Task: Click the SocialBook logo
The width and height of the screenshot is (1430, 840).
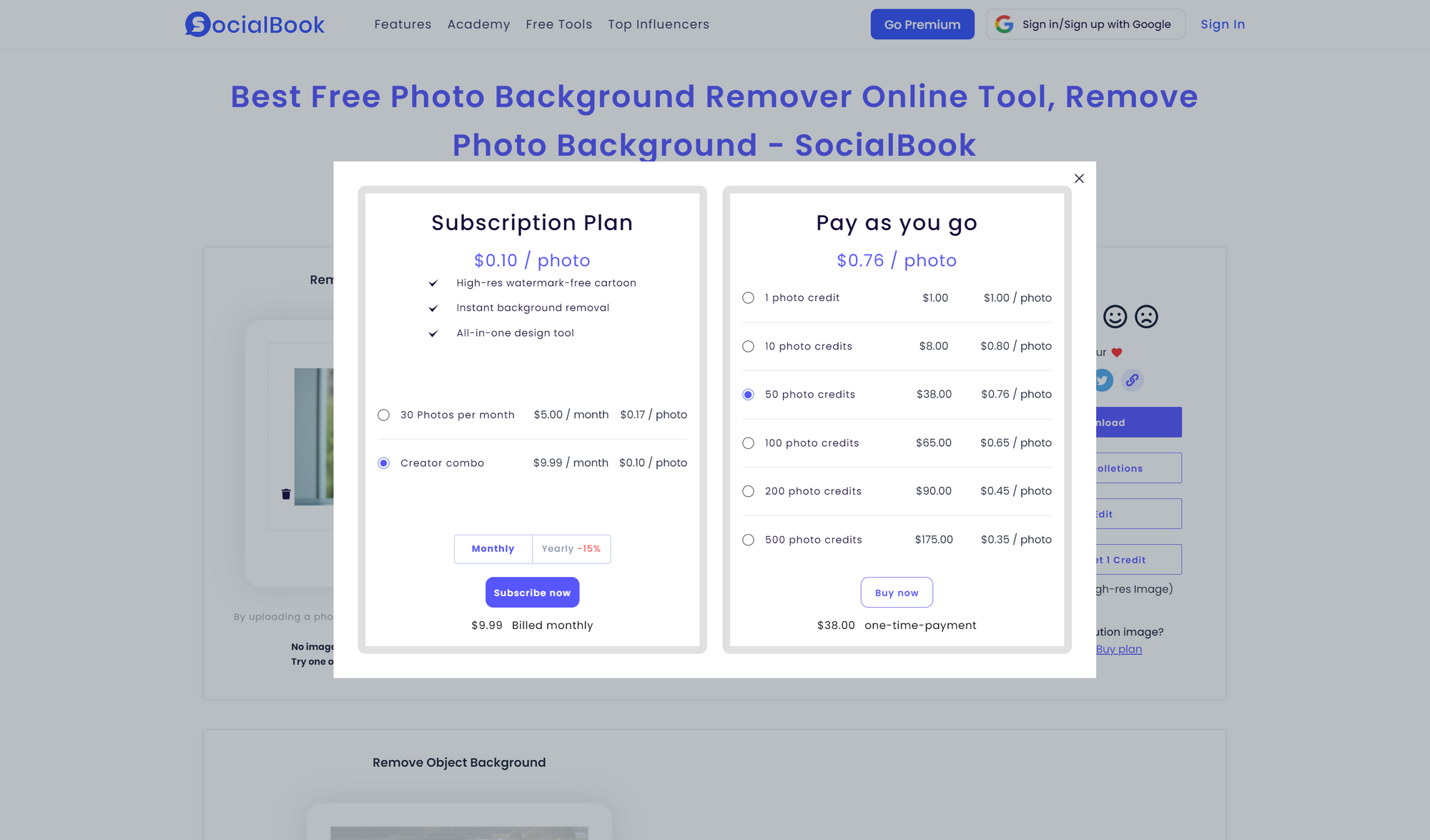Action: [x=255, y=24]
